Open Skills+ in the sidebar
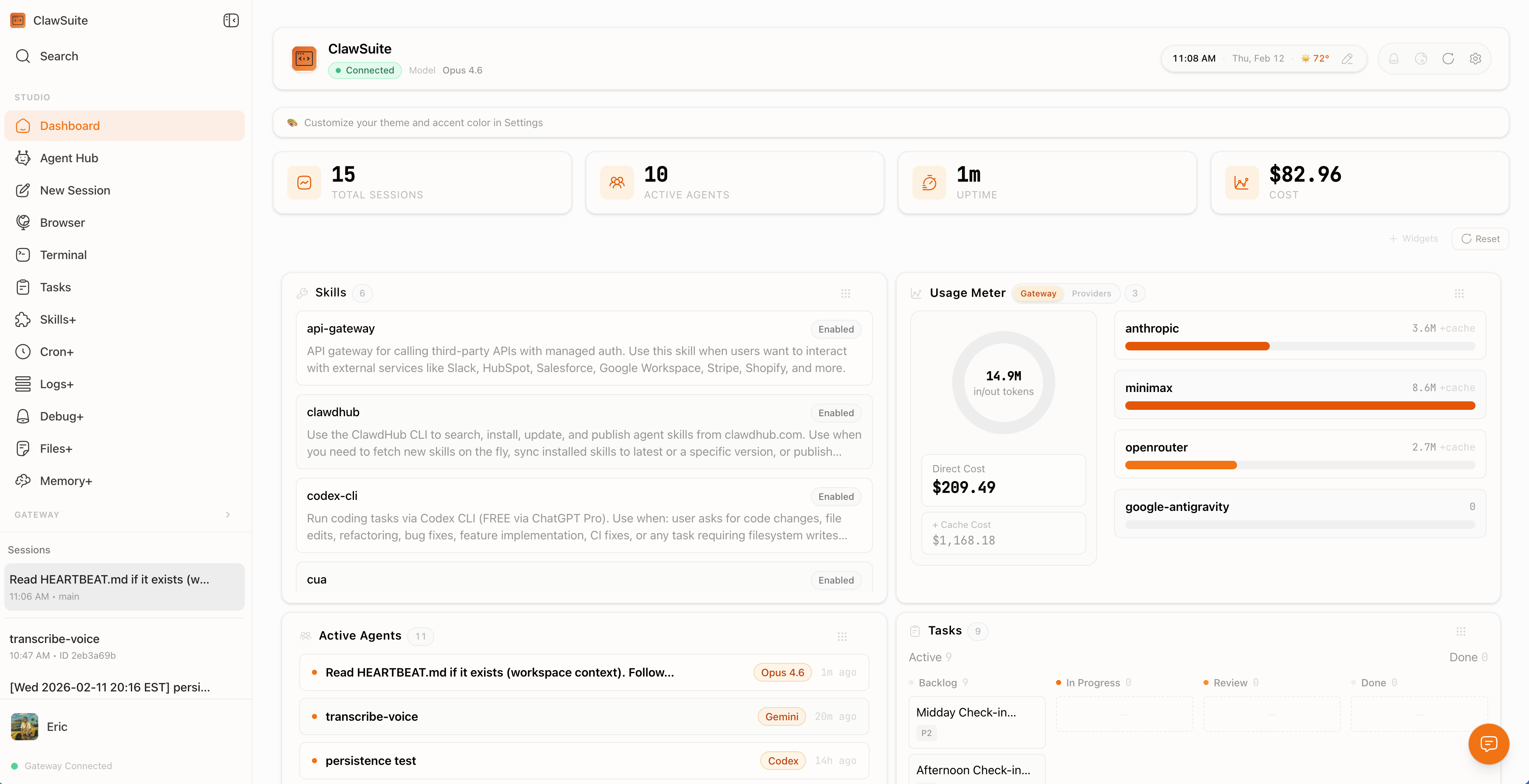This screenshot has height=784, width=1529. click(x=124, y=320)
